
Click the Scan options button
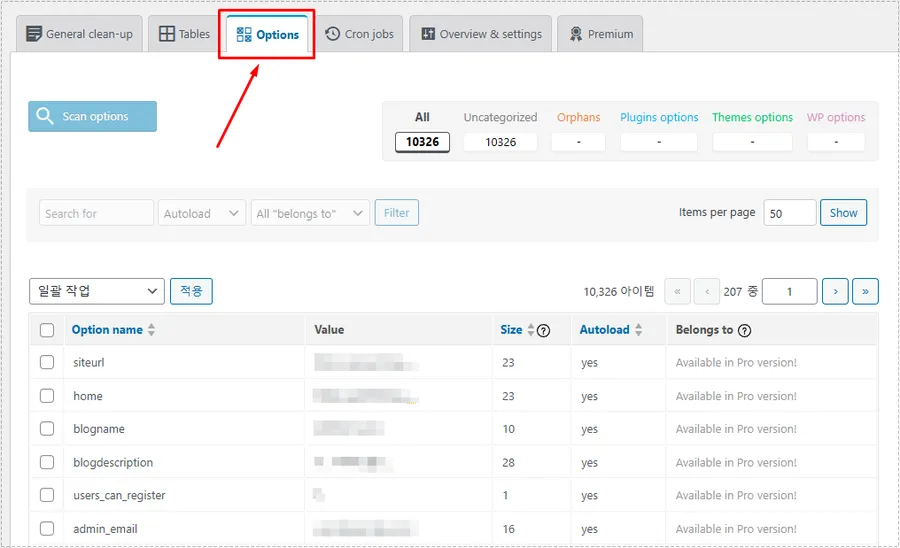[92, 116]
